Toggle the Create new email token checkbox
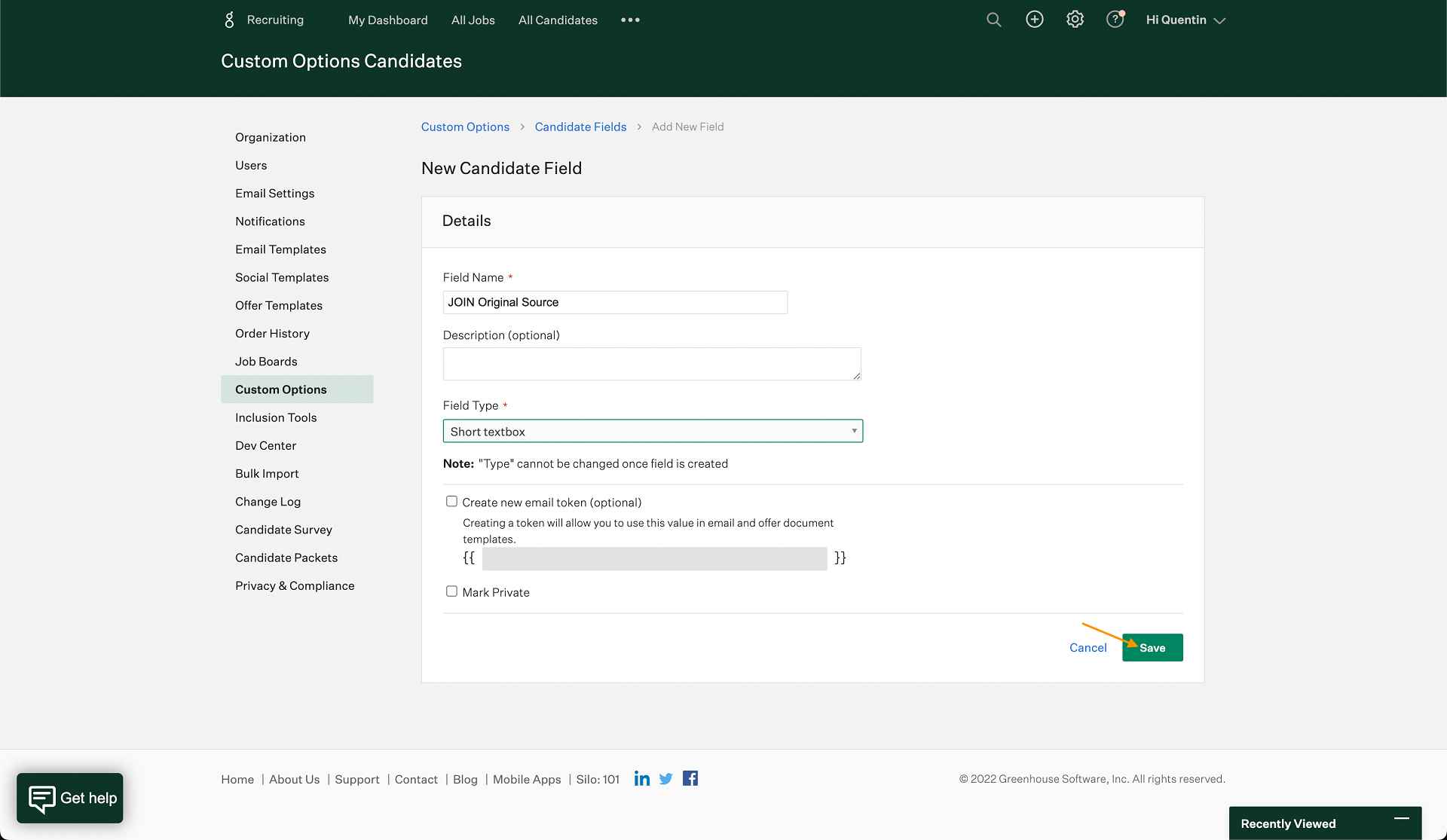Image resolution: width=1447 pixels, height=840 pixels. [450, 502]
